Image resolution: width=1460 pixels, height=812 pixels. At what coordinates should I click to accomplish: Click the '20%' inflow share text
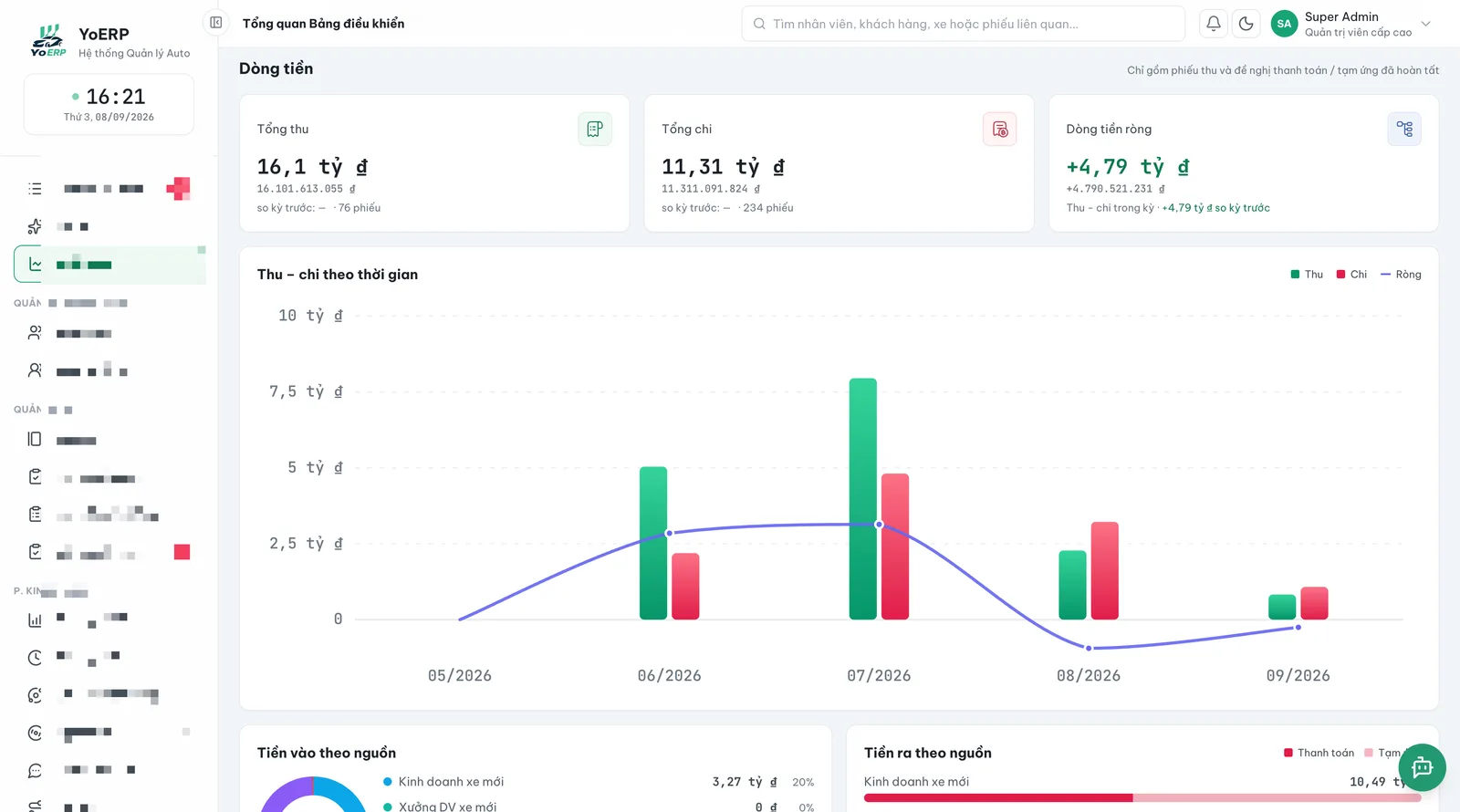coord(803,783)
